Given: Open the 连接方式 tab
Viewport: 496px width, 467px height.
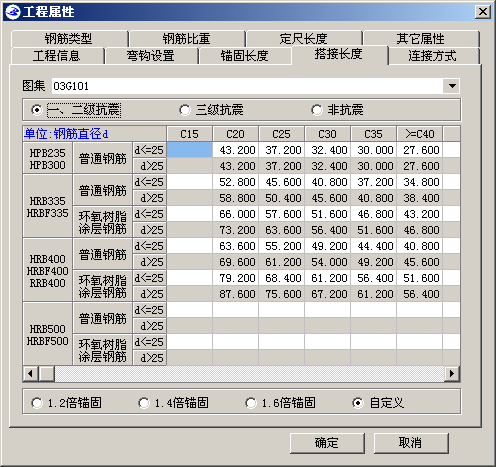Looking at the screenshot, I should click(x=433, y=56).
